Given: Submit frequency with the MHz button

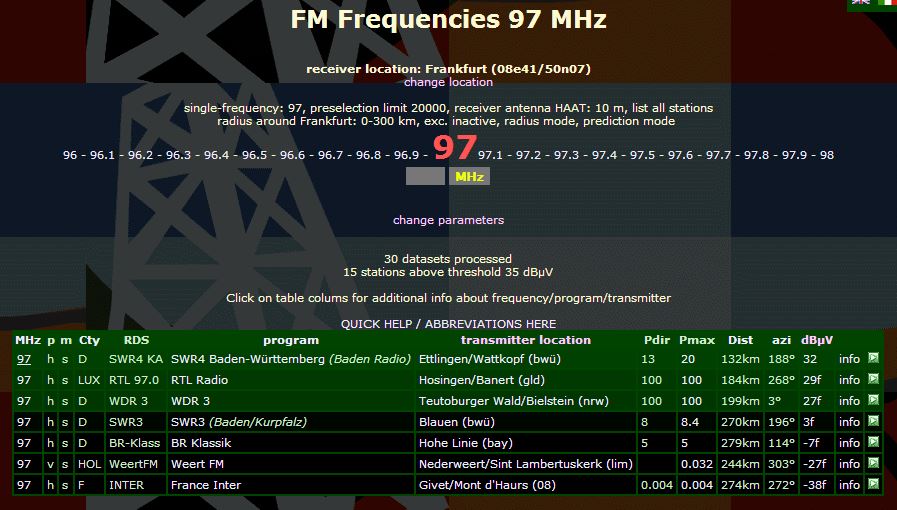Looking at the screenshot, I should point(469,176).
